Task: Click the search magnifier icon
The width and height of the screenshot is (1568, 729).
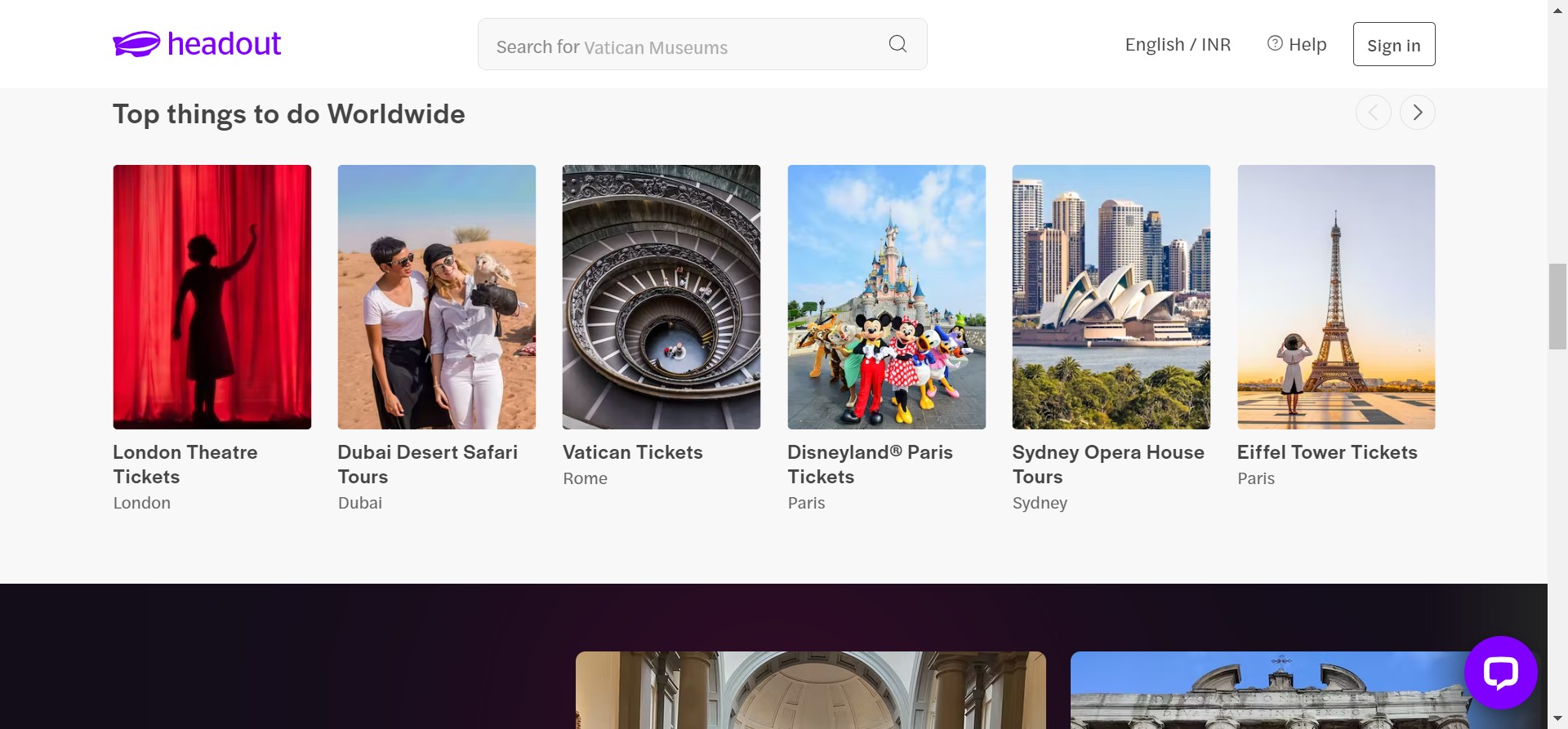Action: [898, 44]
